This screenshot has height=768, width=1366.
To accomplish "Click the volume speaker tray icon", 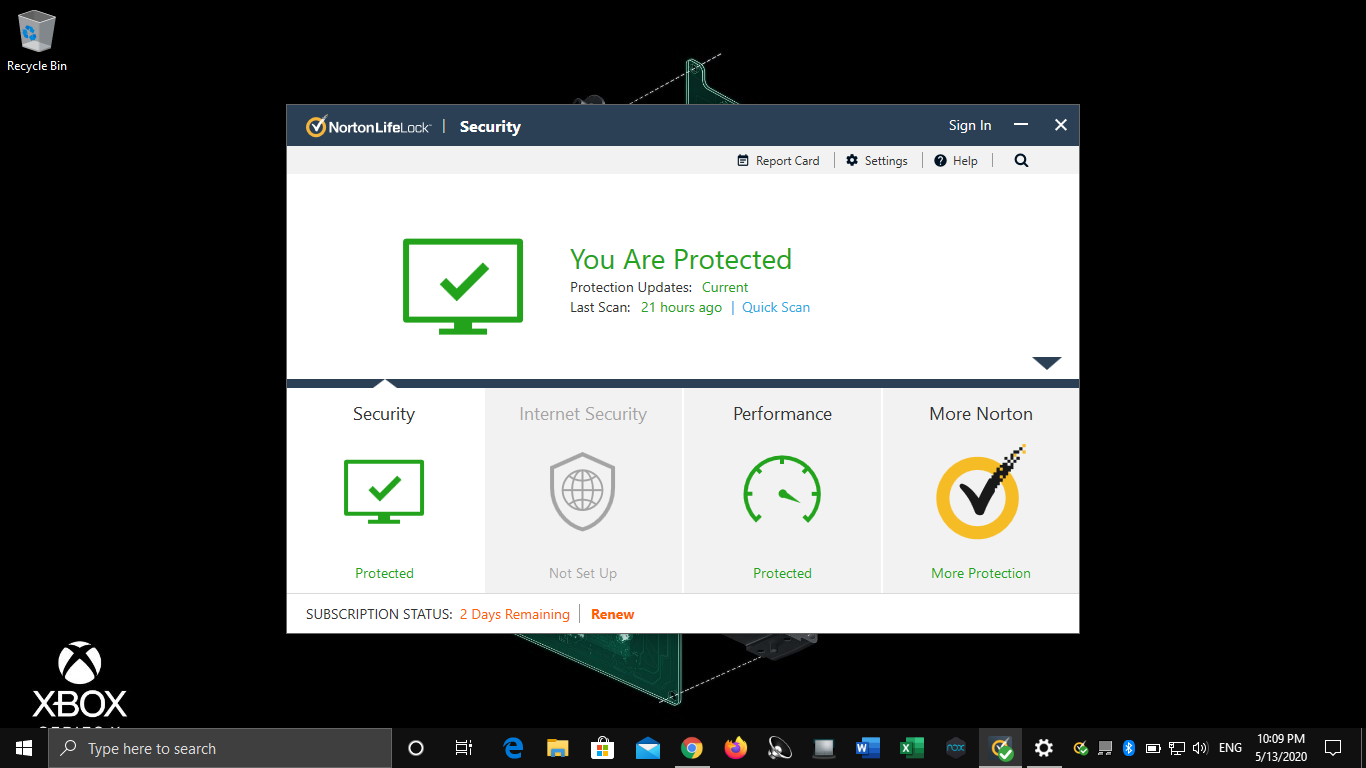I will [x=1201, y=748].
